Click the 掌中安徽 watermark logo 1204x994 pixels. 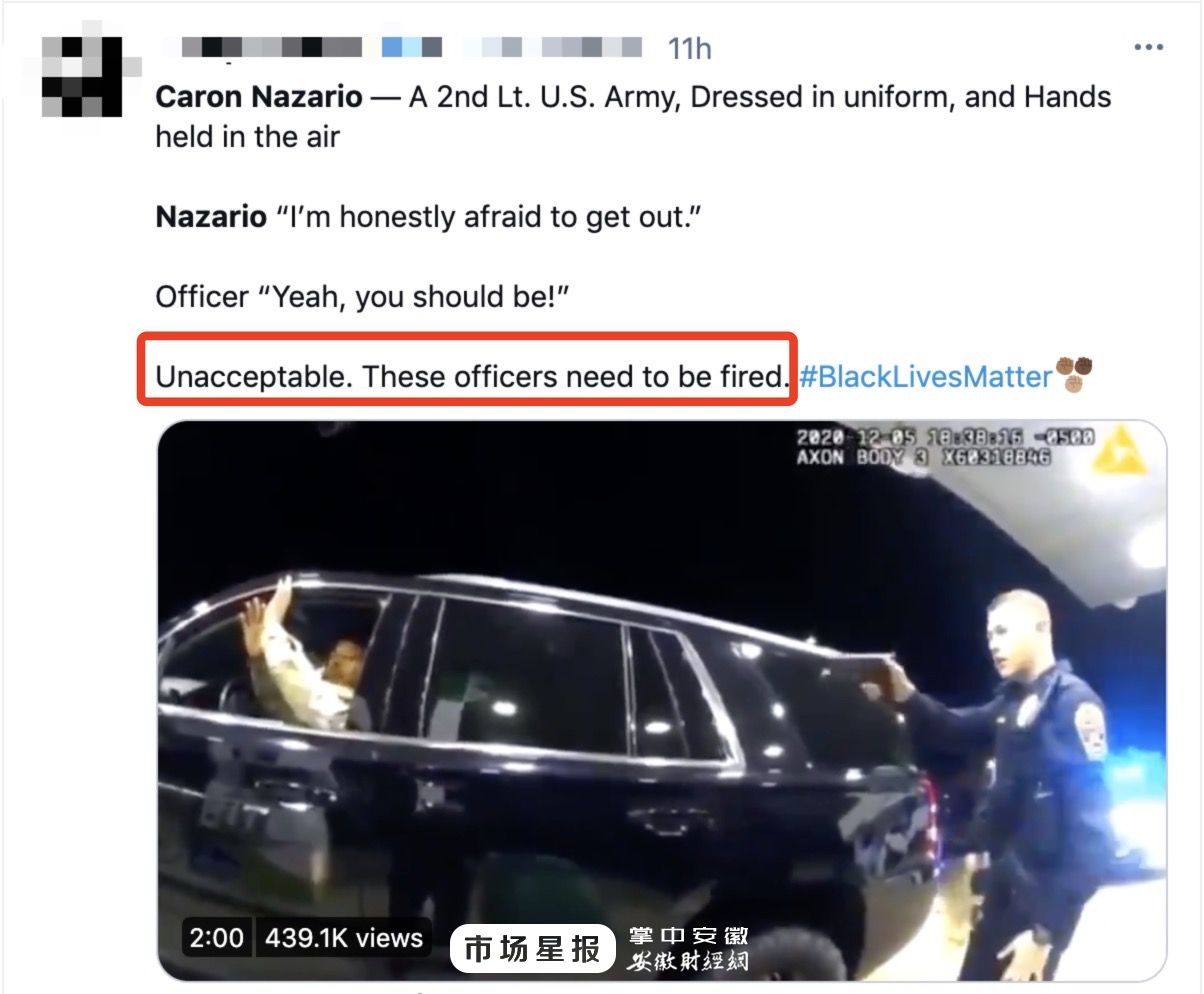[688, 949]
